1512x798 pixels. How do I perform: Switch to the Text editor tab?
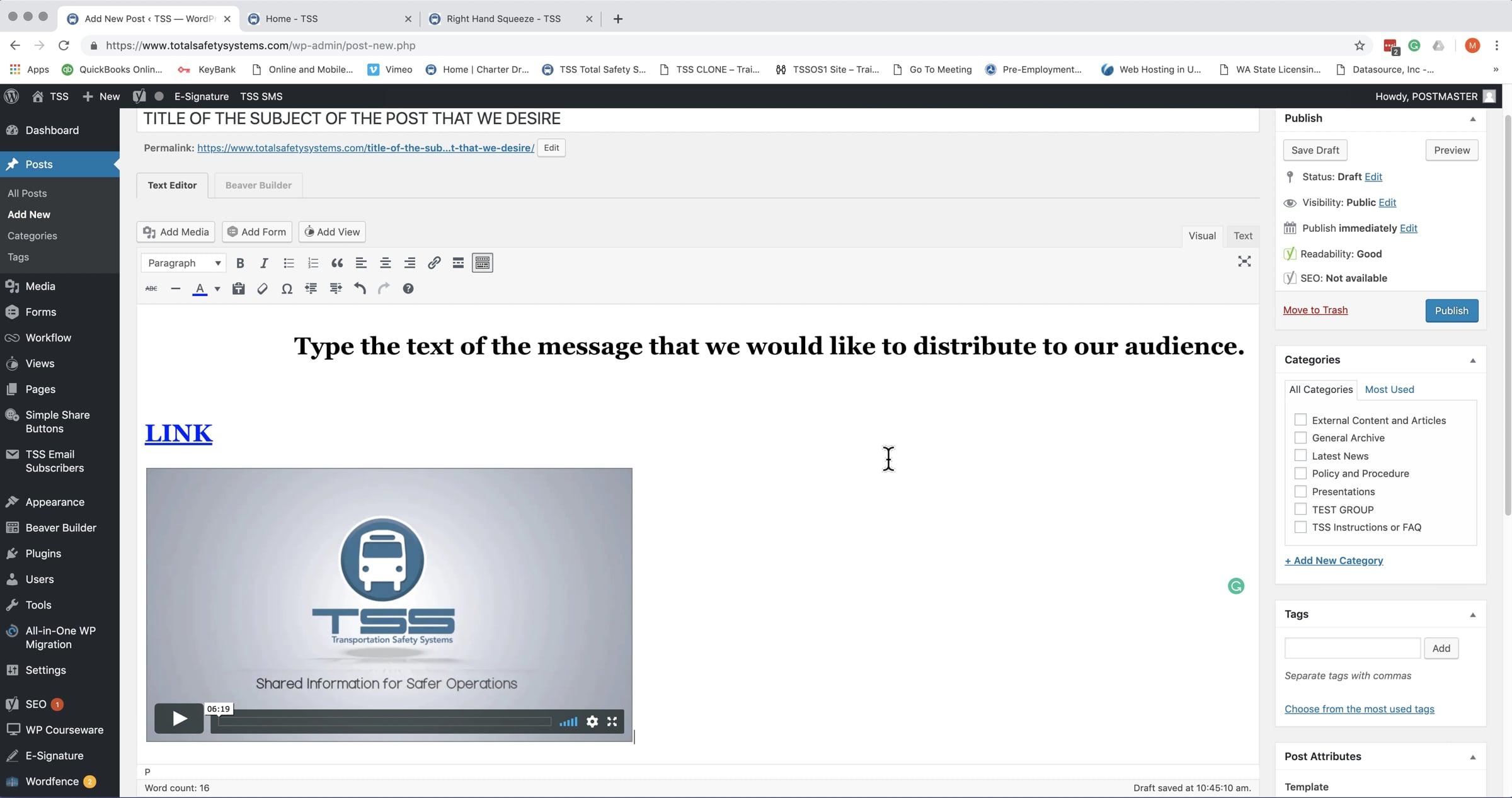1242,236
